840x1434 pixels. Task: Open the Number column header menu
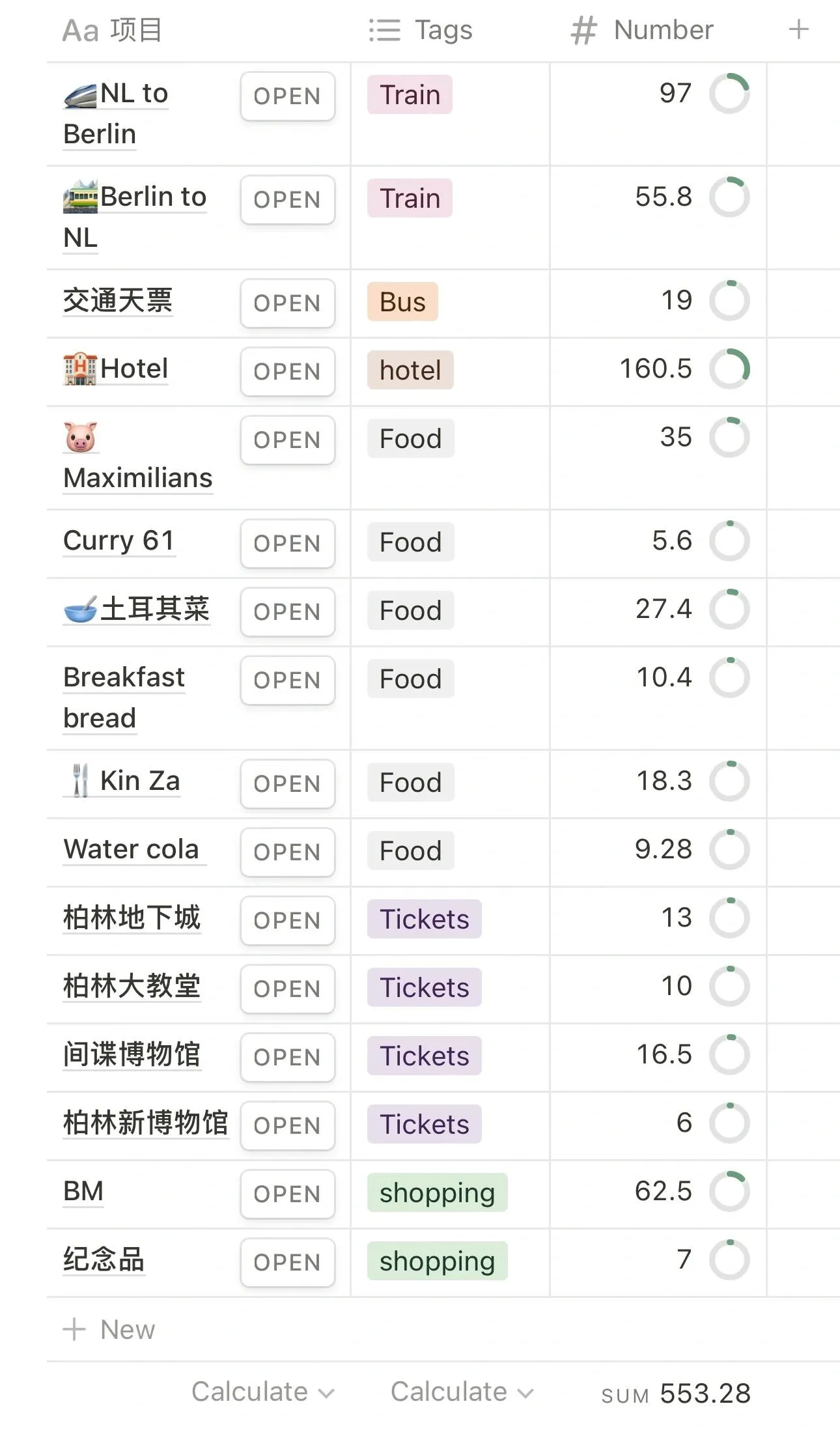pyautogui.click(x=642, y=30)
